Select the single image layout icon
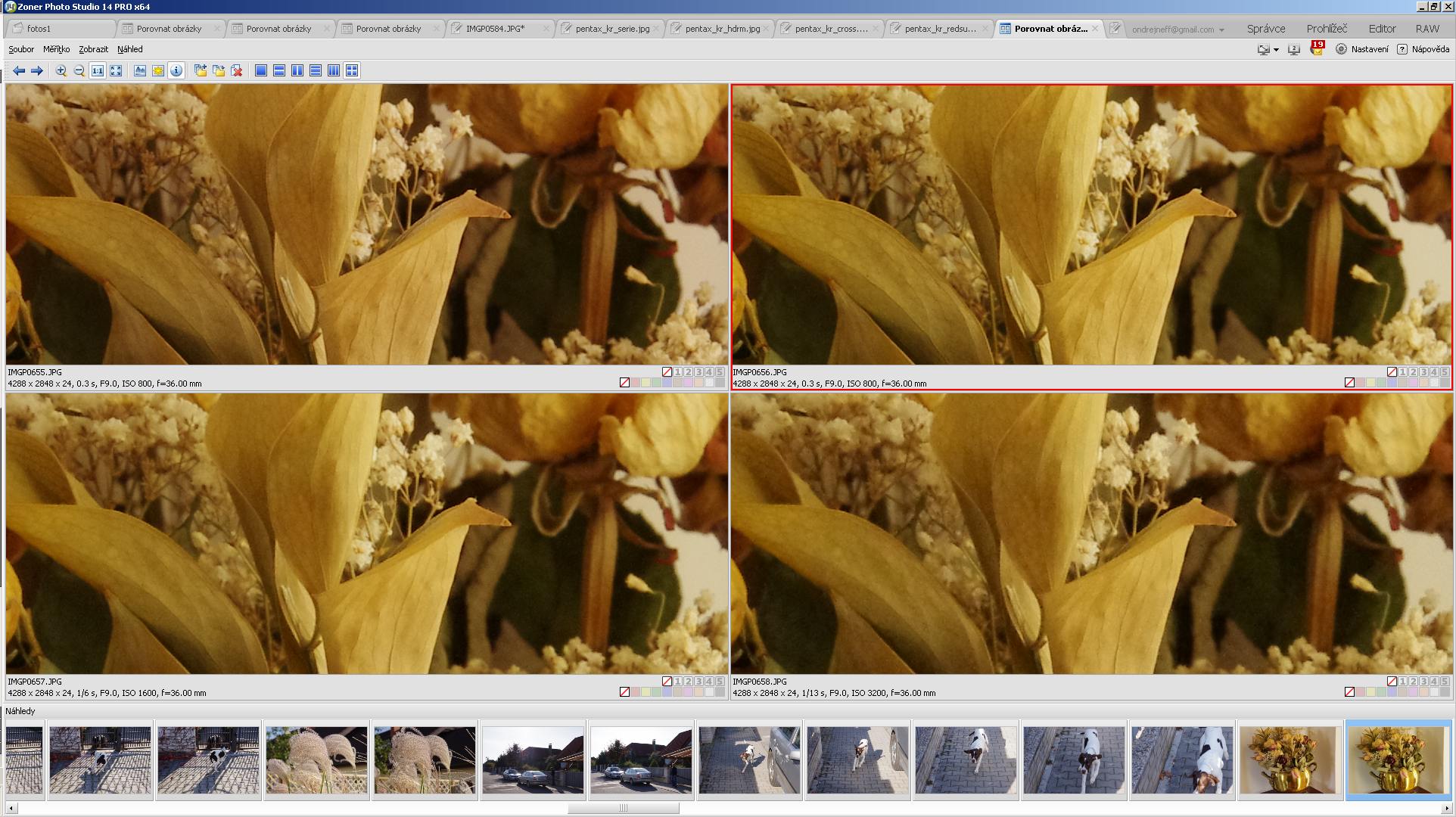Screen dimensions: 1456x817 pyautogui.click(x=261, y=70)
